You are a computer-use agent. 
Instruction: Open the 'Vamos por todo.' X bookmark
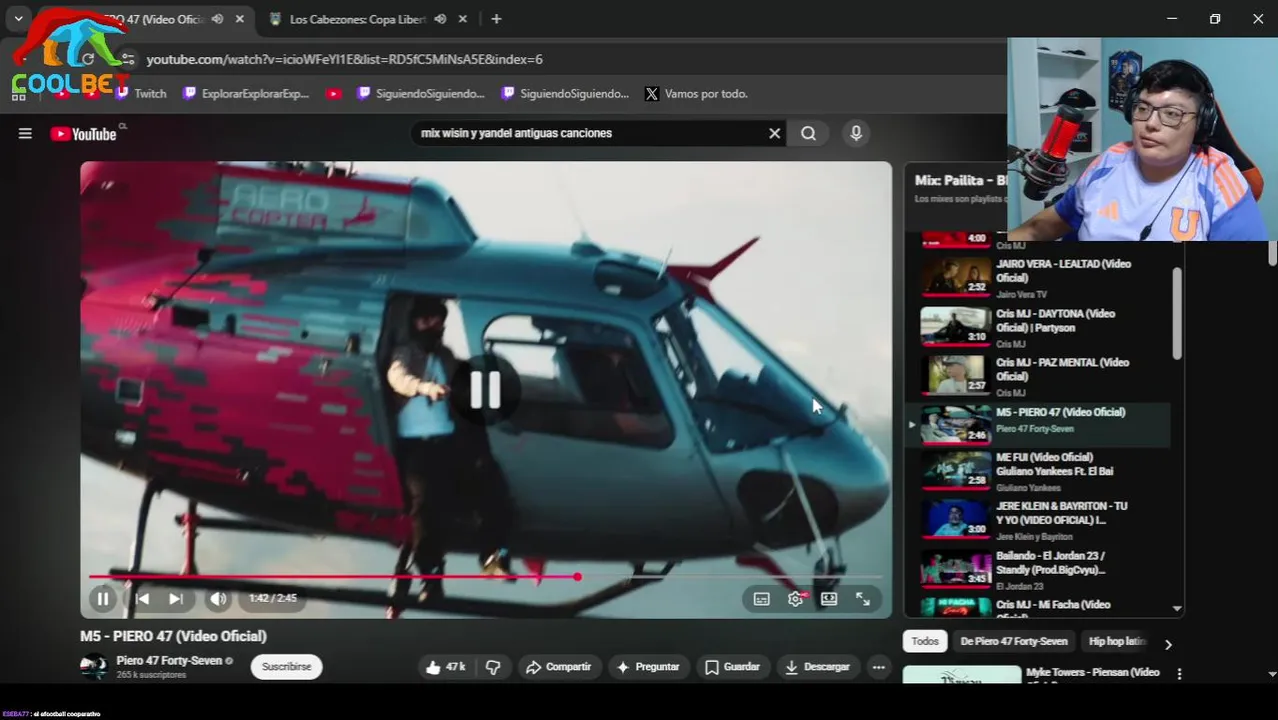coord(696,93)
